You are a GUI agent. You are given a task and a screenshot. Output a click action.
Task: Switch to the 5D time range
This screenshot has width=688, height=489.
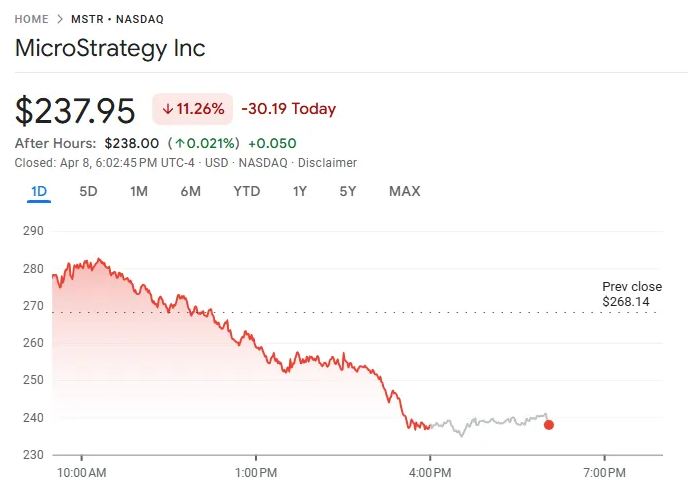(x=88, y=191)
